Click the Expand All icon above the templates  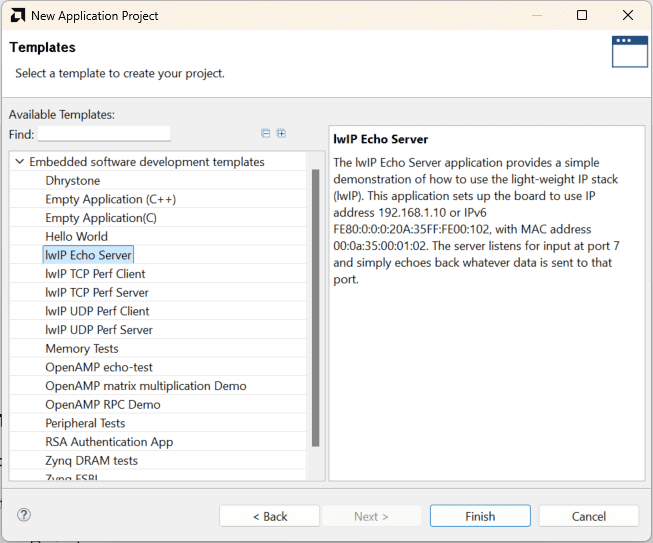[281, 133]
